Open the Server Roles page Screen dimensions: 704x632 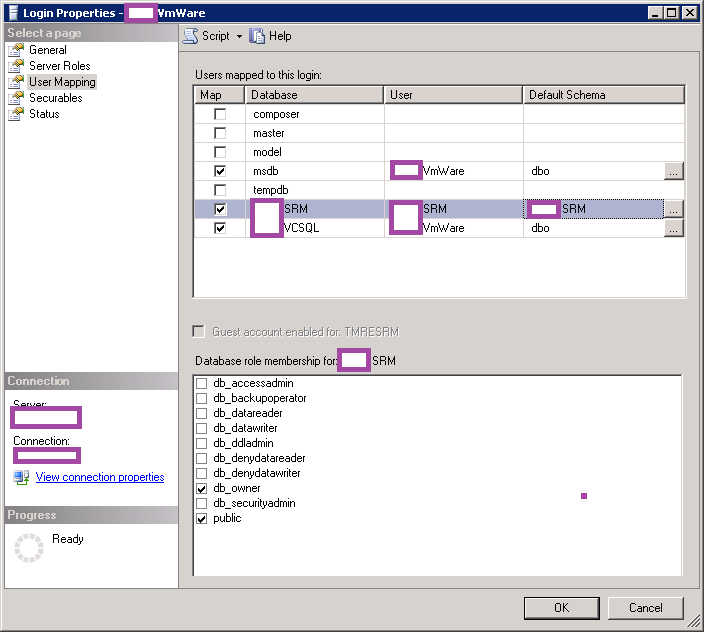pos(60,66)
